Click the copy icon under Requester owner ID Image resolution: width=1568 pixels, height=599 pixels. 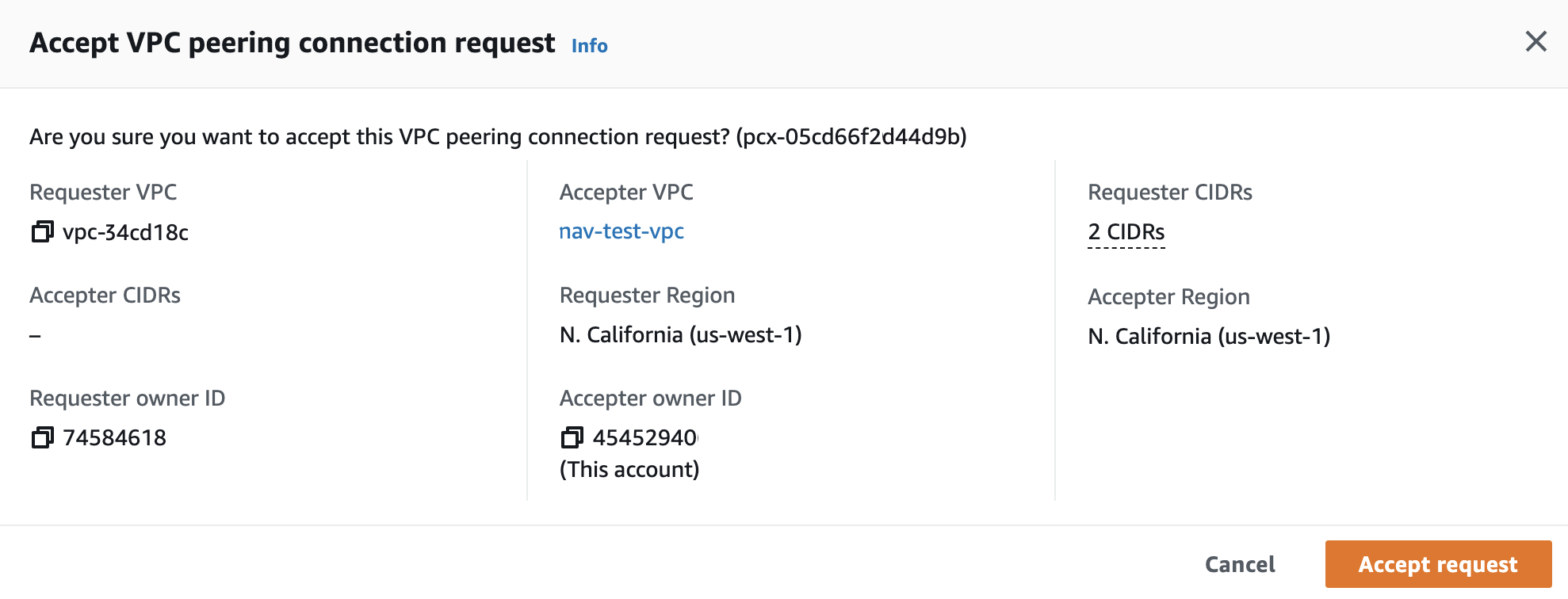[40, 437]
